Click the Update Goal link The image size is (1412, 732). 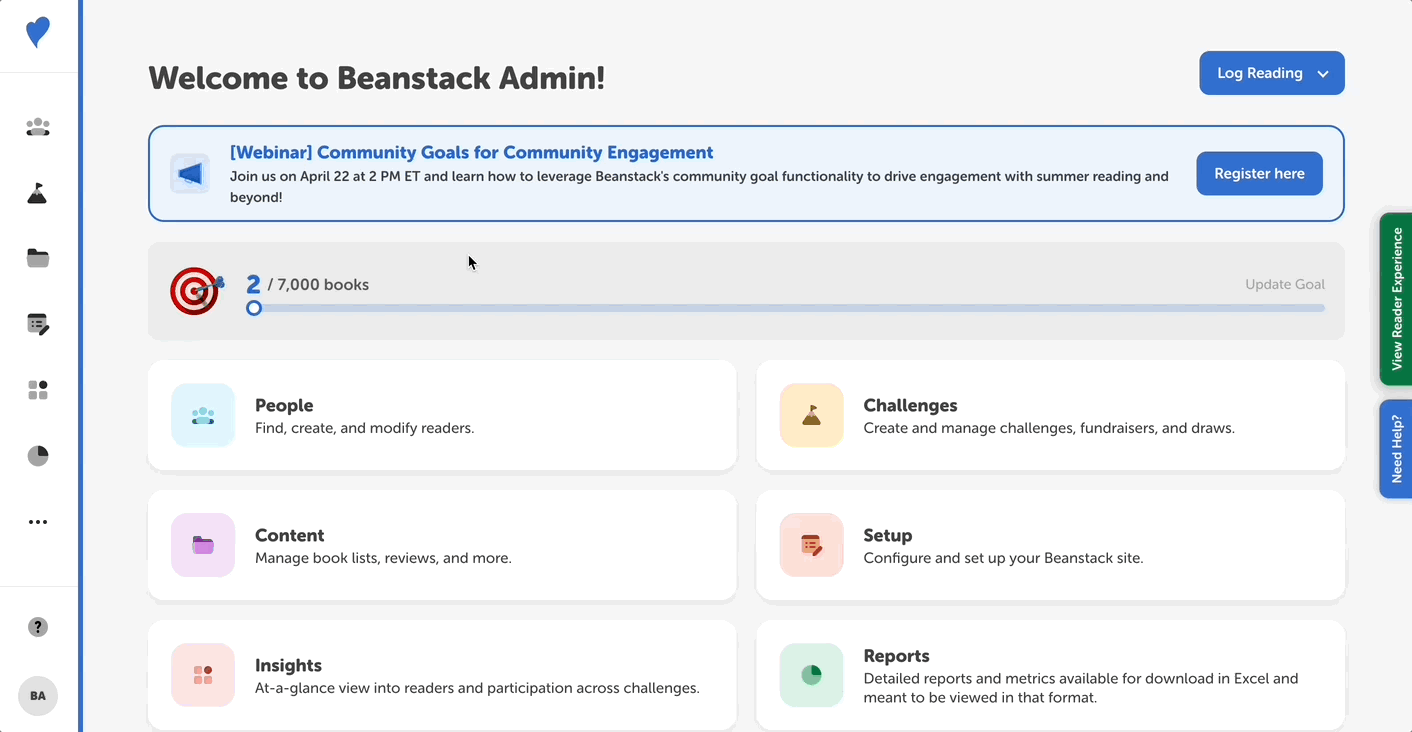point(1285,284)
